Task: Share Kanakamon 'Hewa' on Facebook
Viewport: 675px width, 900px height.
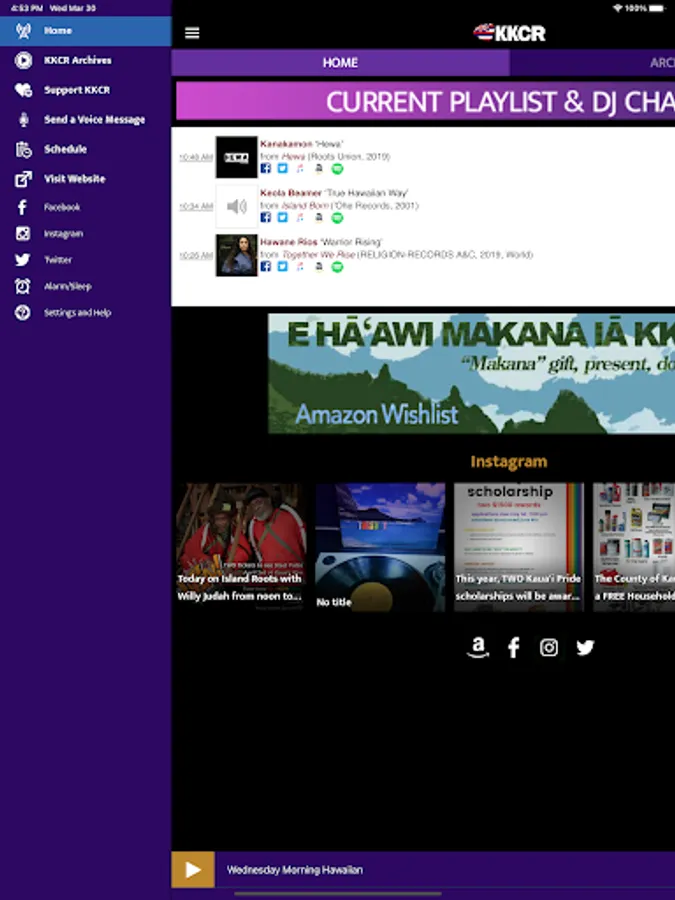Action: (x=266, y=168)
